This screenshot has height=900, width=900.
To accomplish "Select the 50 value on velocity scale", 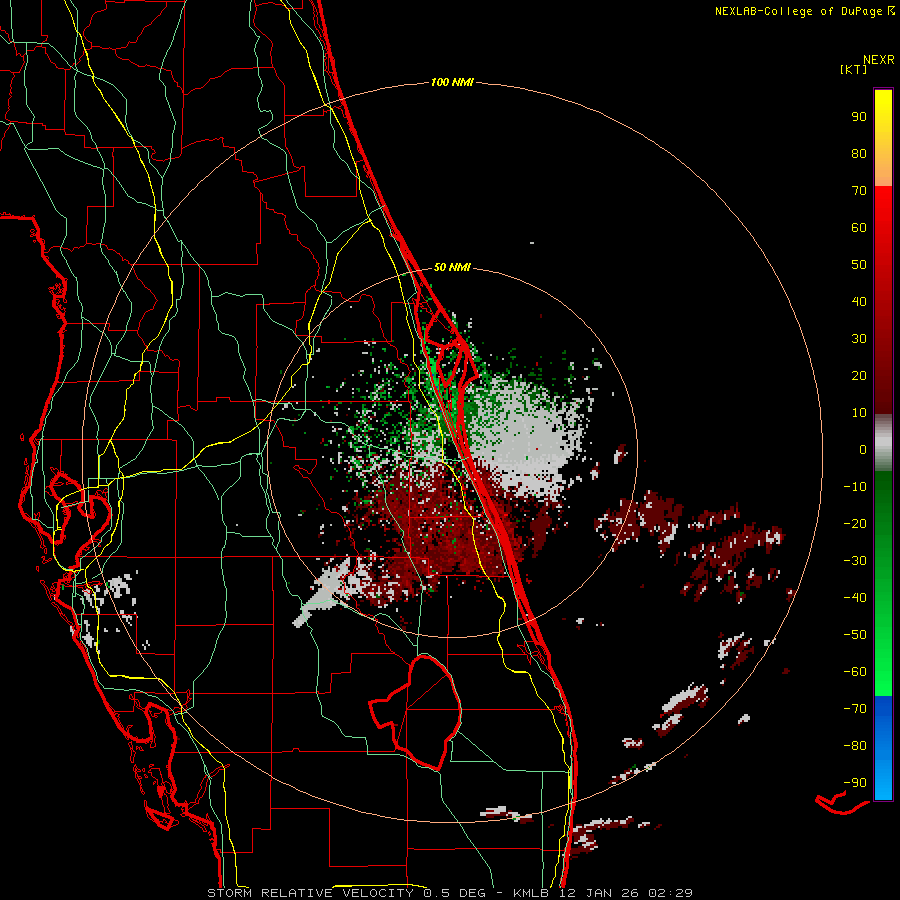I will pos(859,265).
